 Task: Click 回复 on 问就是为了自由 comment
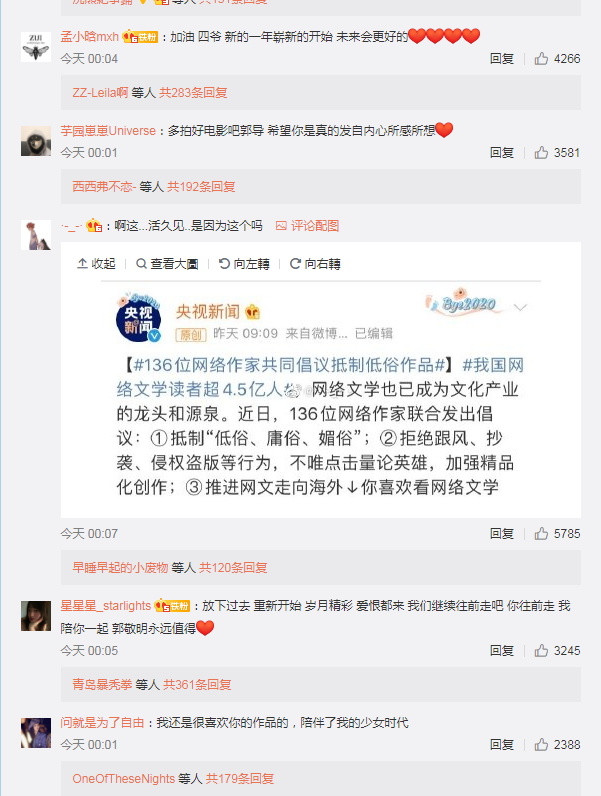[x=502, y=745]
